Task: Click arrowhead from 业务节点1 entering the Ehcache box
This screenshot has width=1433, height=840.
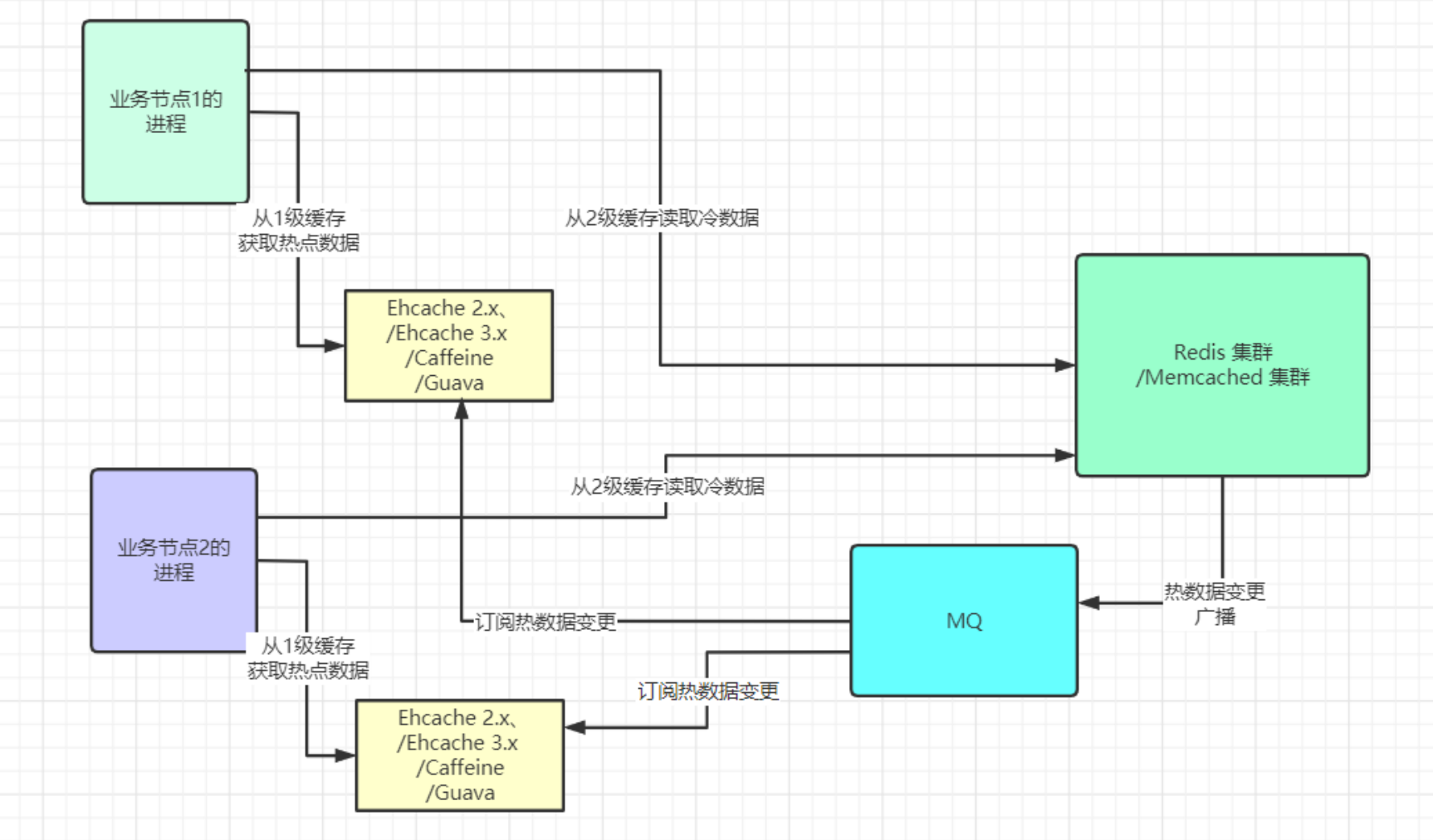Action: point(335,345)
